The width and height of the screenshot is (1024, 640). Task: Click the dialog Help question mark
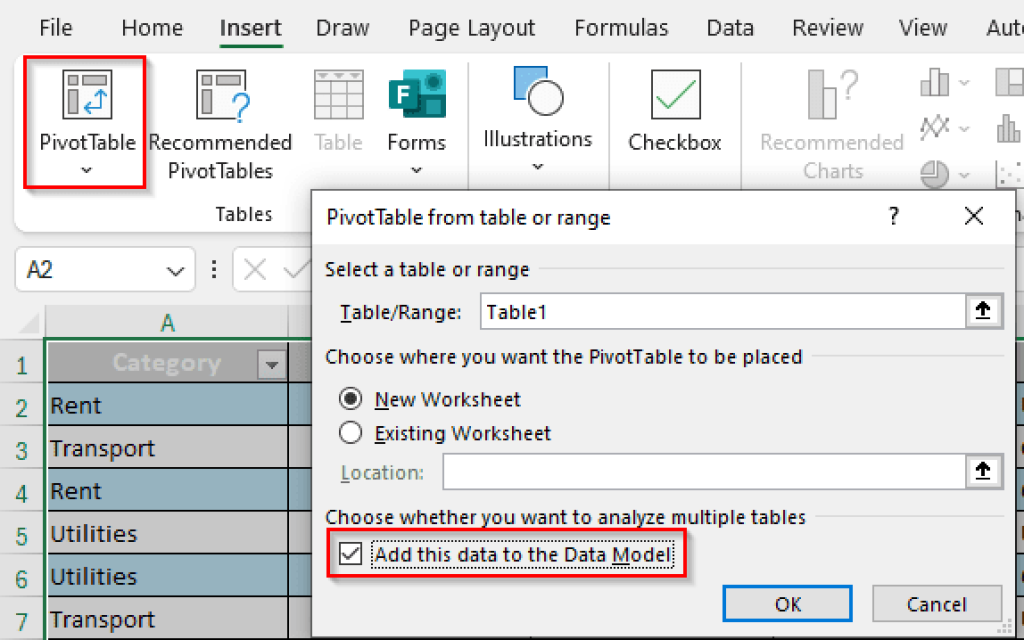(x=893, y=216)
